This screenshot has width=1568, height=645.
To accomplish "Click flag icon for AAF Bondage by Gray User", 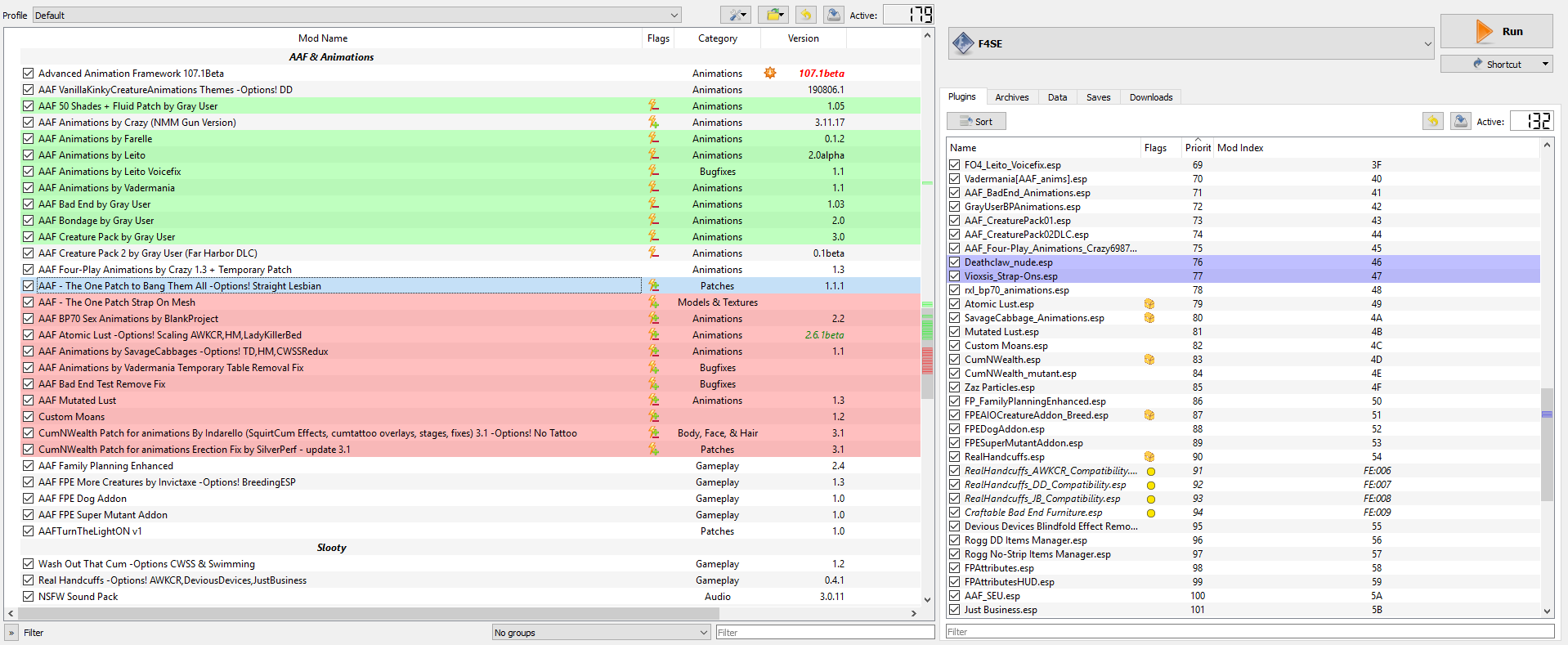I will coord(653,220).
